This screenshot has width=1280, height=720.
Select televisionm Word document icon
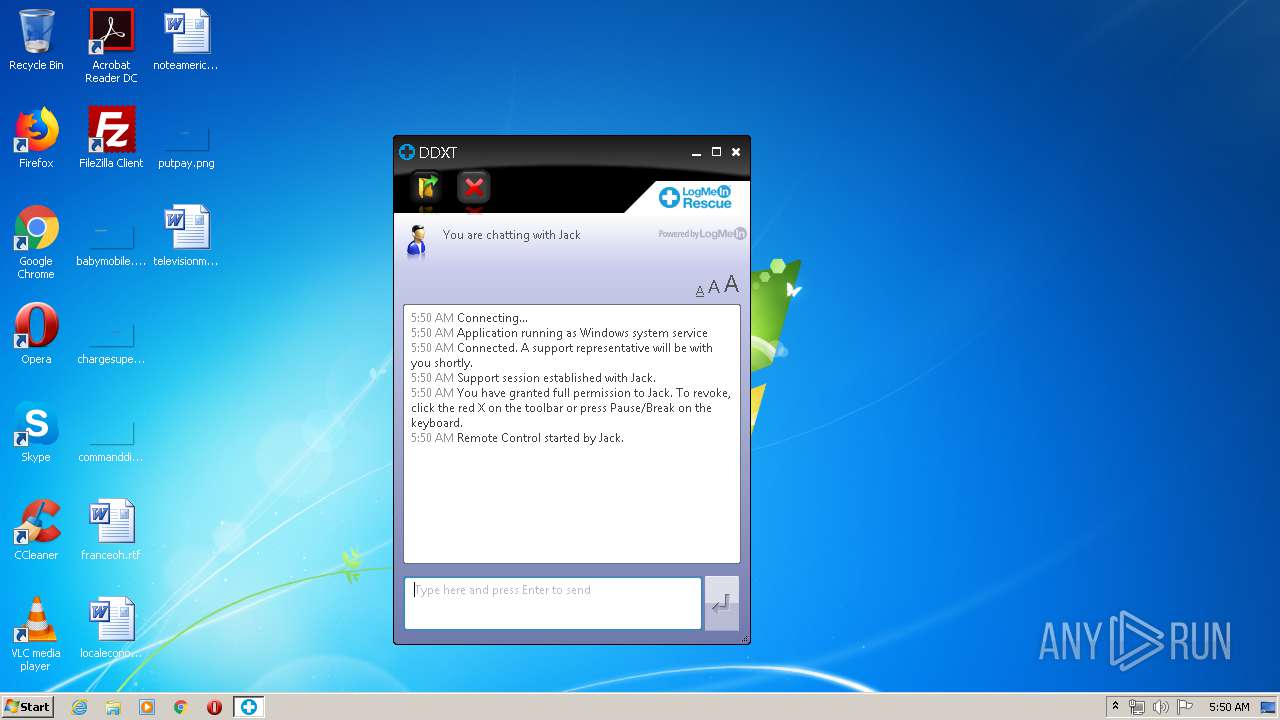186,236
